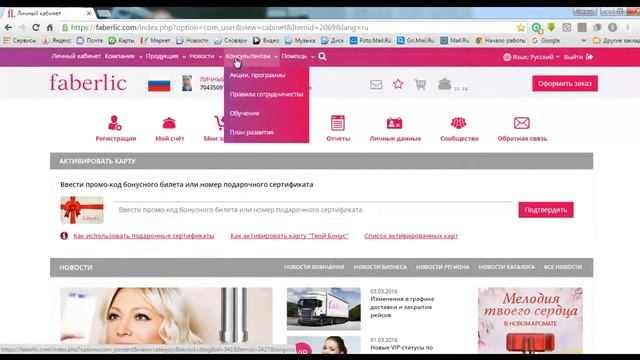Open Как активировать карту "Твой Бонус" link
Viewport: 640px width, 360px height.
[289, 236]
